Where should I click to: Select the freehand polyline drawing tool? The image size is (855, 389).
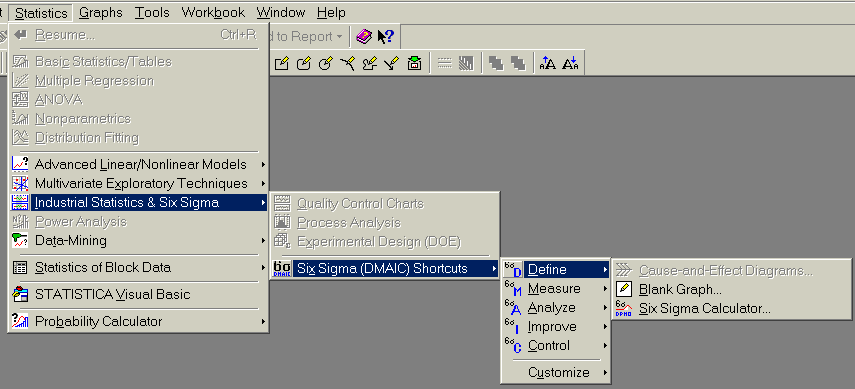click(x=370, y=64)
